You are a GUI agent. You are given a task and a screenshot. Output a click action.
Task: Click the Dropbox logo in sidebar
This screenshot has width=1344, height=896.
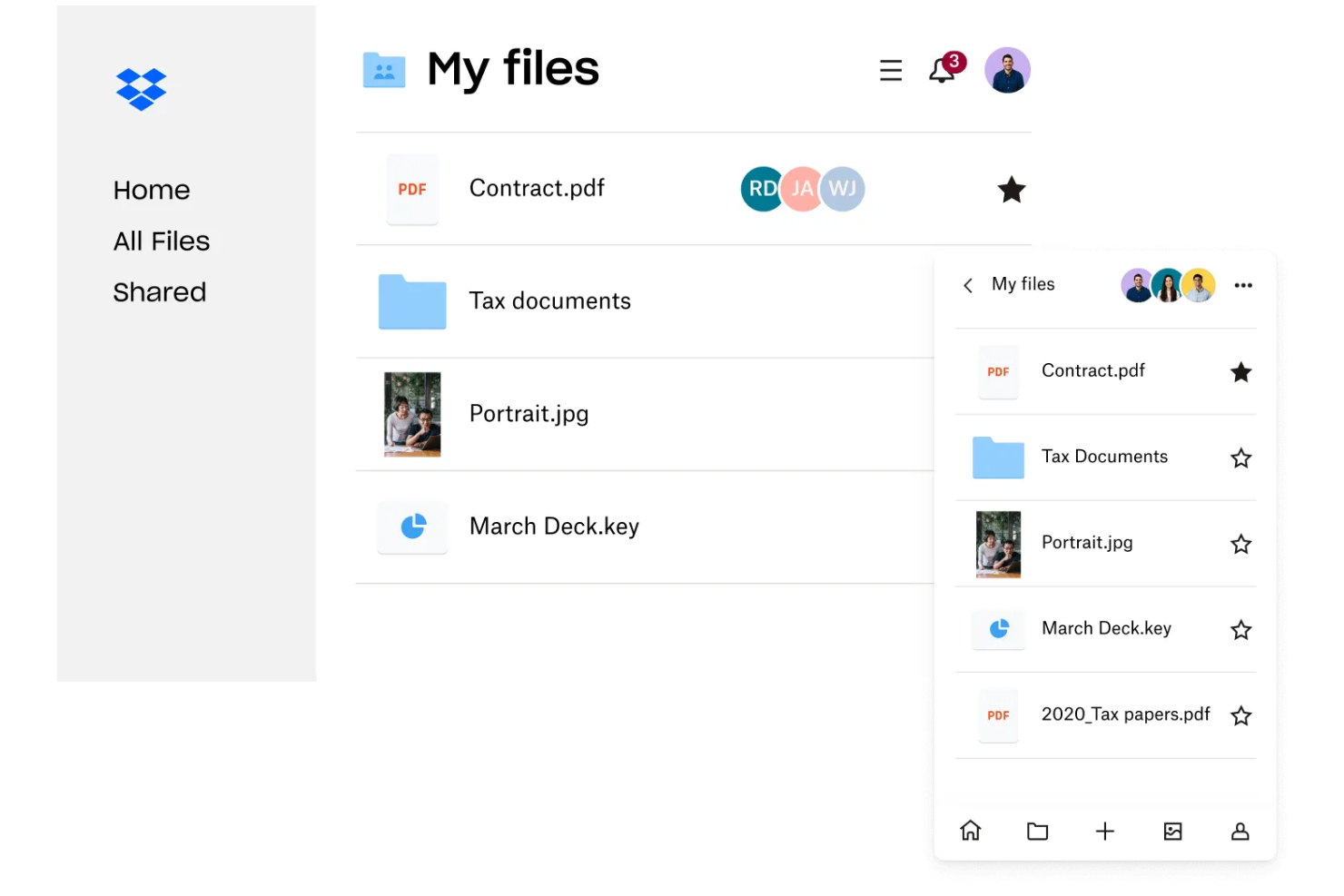click(141, 89)
